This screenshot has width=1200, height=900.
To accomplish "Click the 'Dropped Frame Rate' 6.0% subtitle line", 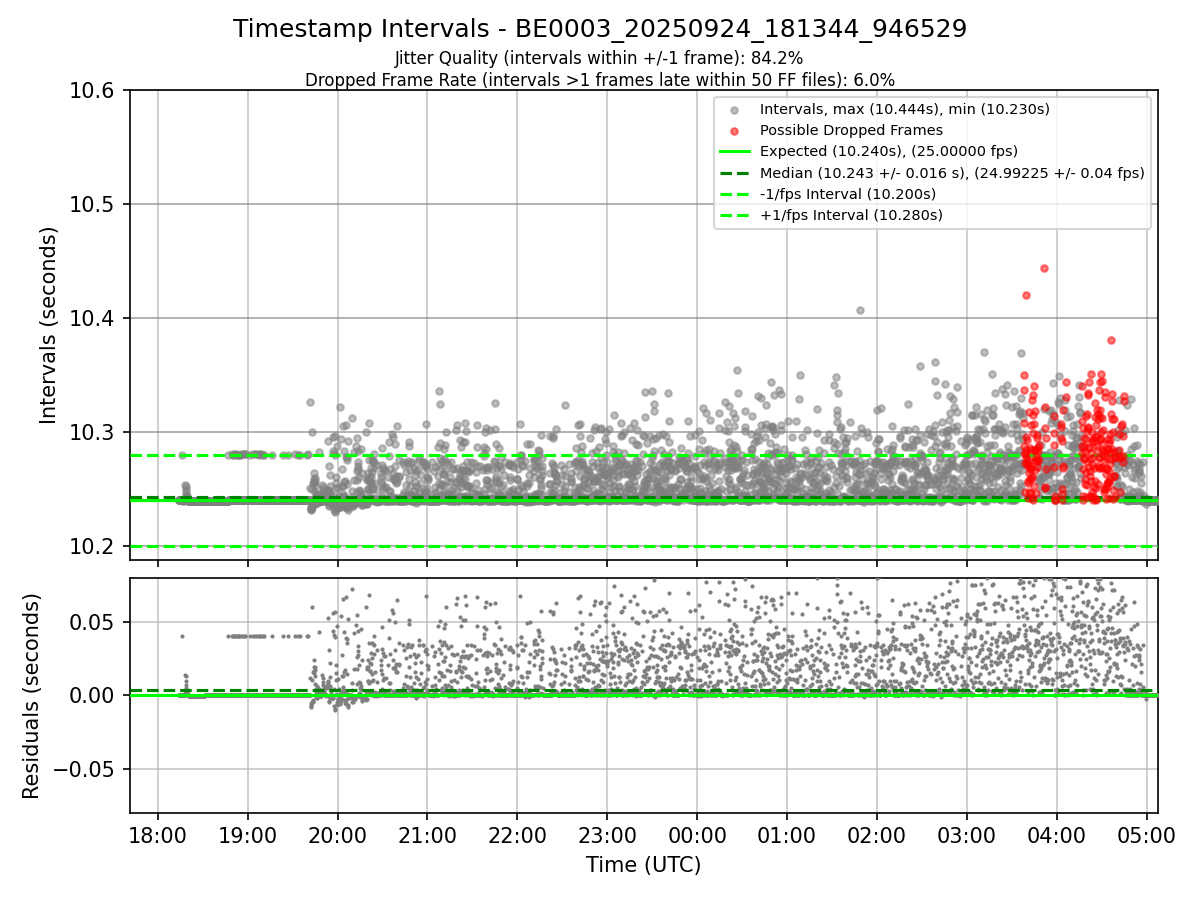I will (600, 79).
